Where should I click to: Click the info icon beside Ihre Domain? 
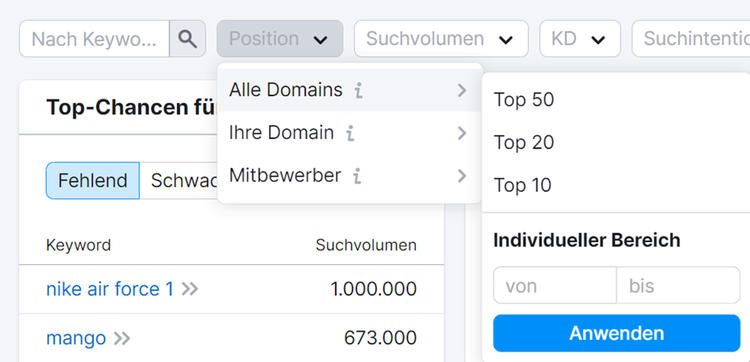(x=350, y=133)
